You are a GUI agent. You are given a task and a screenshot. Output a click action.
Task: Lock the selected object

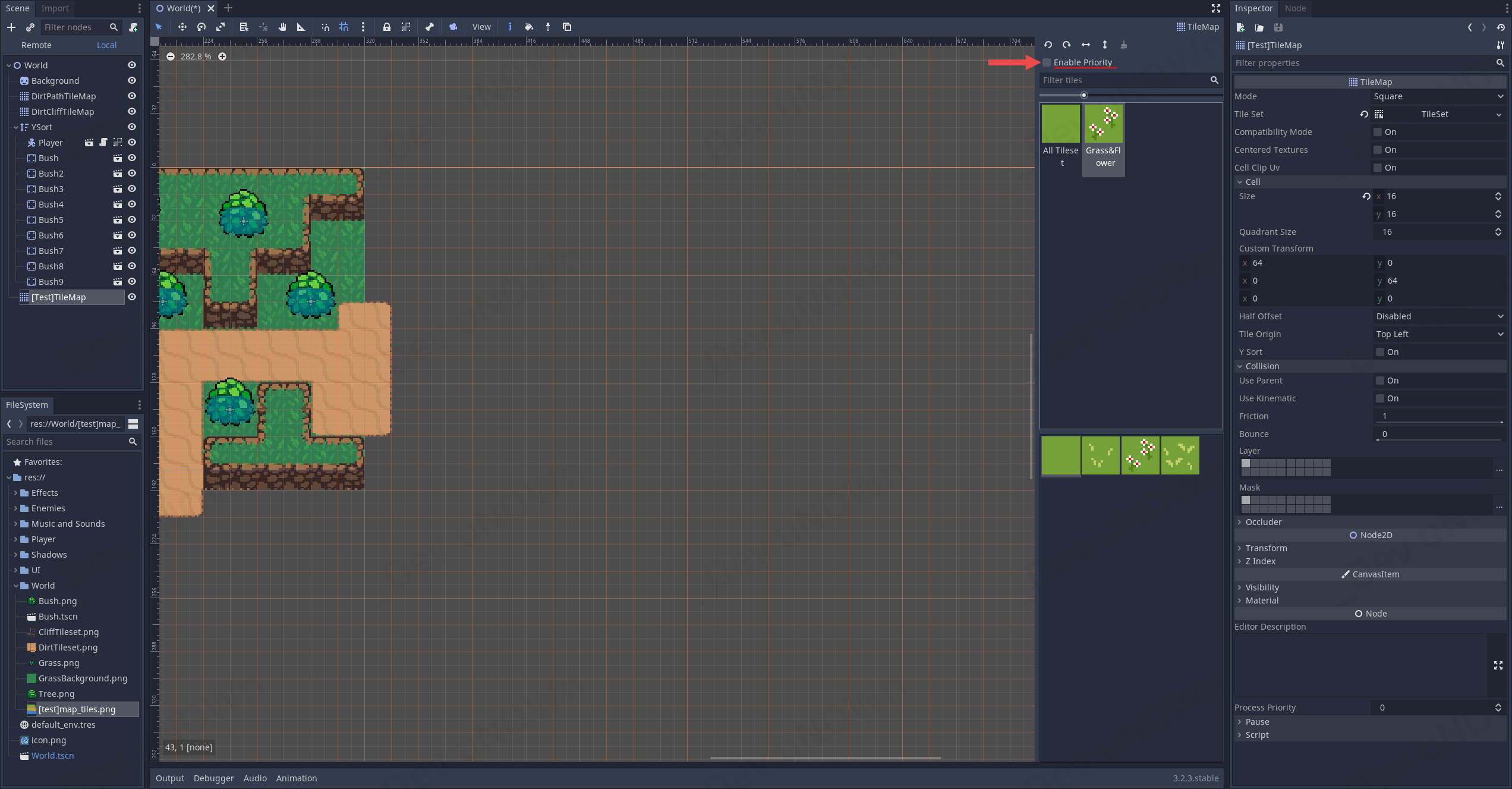[387, 27]
